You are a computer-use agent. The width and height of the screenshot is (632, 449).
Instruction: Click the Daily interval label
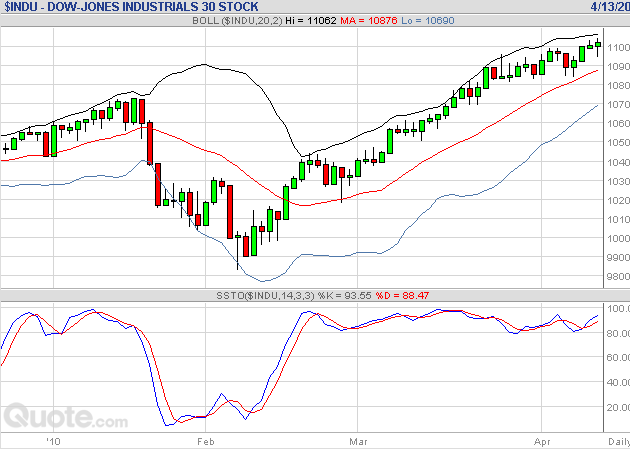pos(619,441)
